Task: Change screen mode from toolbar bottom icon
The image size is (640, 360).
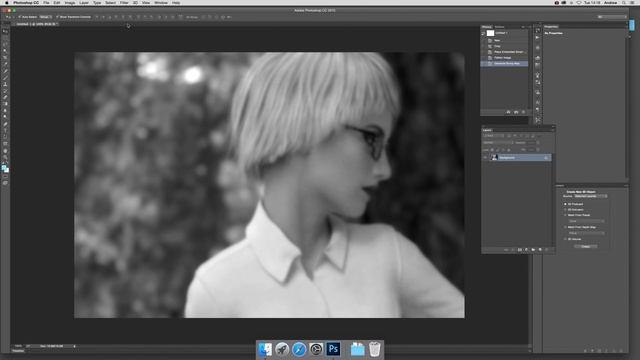Action: [x=5, y=183]
